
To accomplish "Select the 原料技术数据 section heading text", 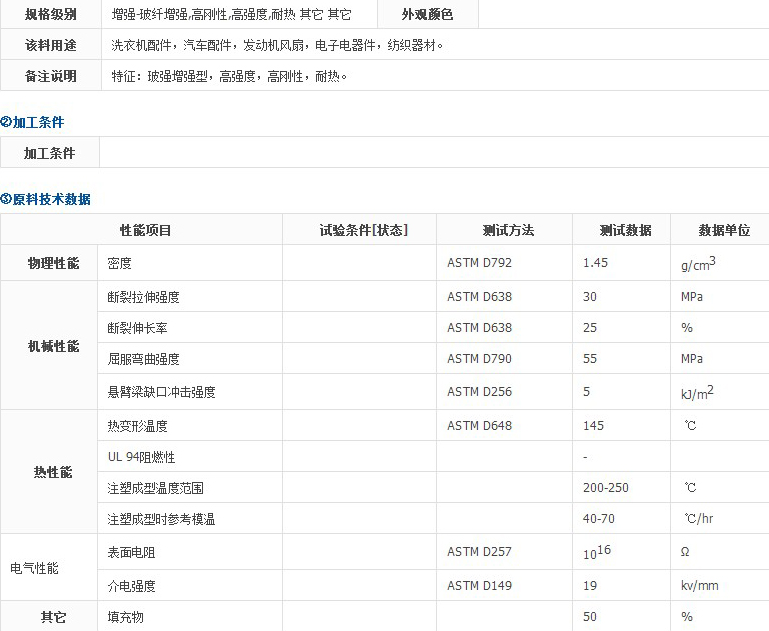I will pyautogui.click(x=51, y=199).
